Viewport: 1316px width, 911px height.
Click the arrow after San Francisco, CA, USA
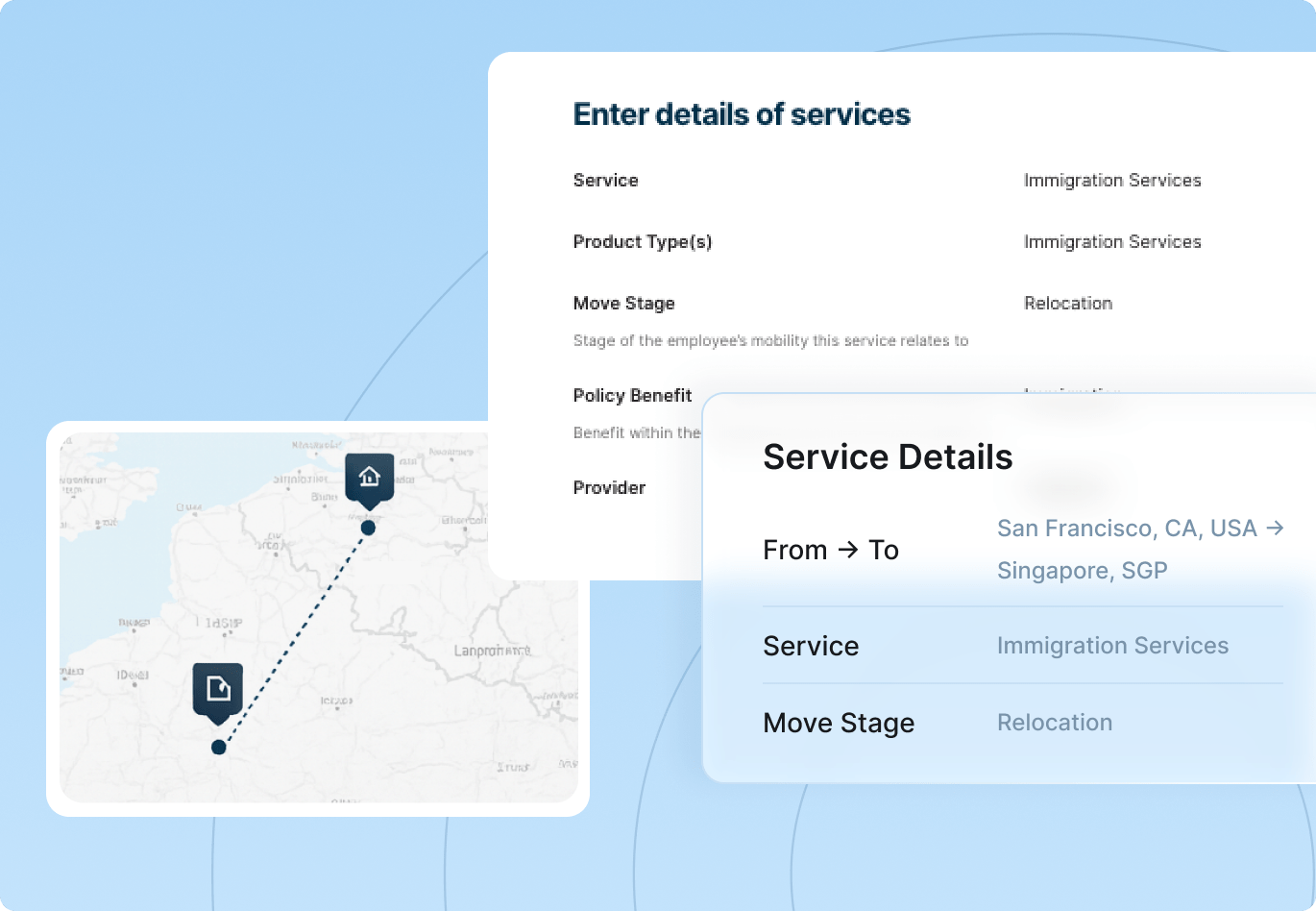(1275, 529)
